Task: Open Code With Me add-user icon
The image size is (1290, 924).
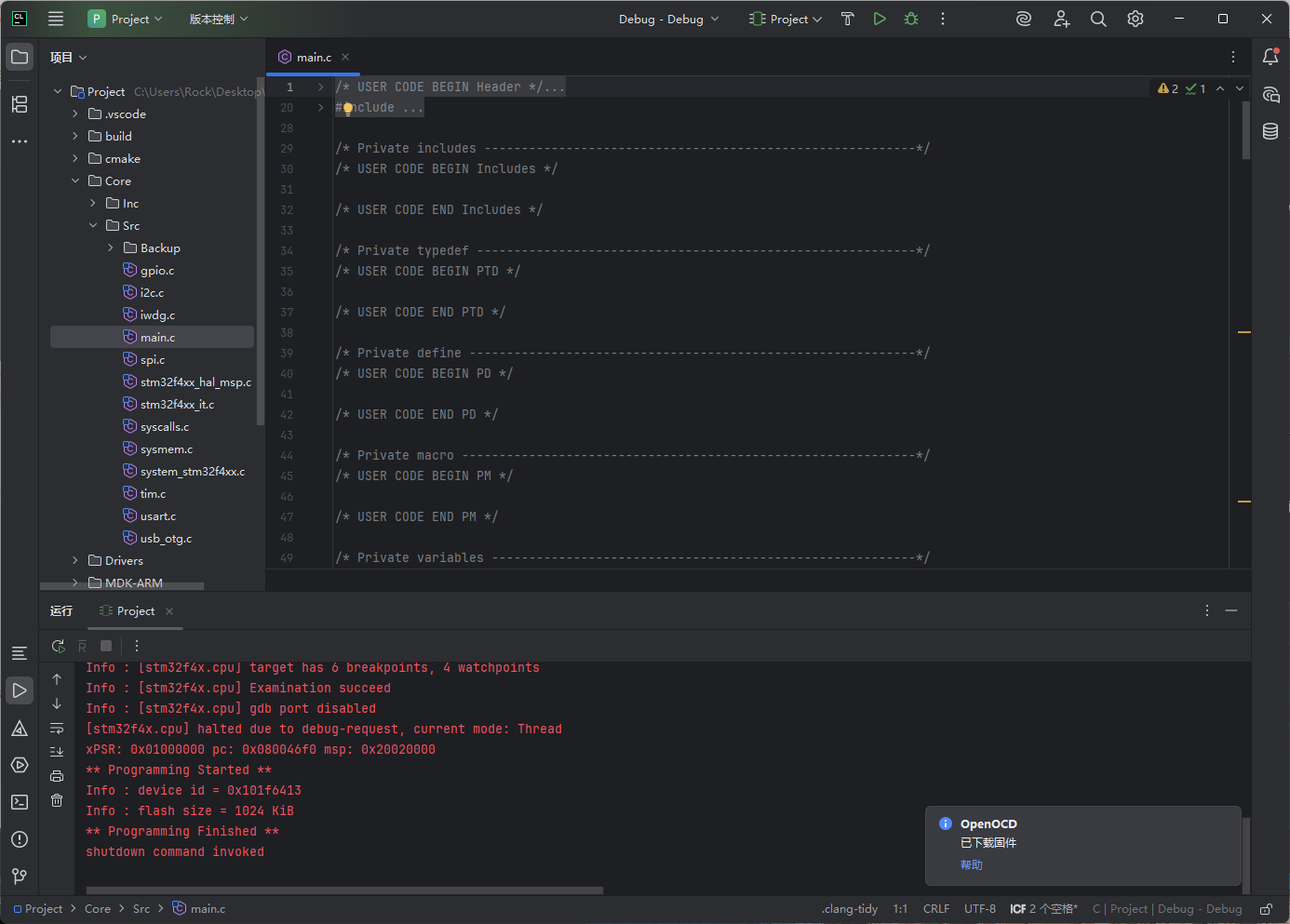Action: tap(1061, 19)
